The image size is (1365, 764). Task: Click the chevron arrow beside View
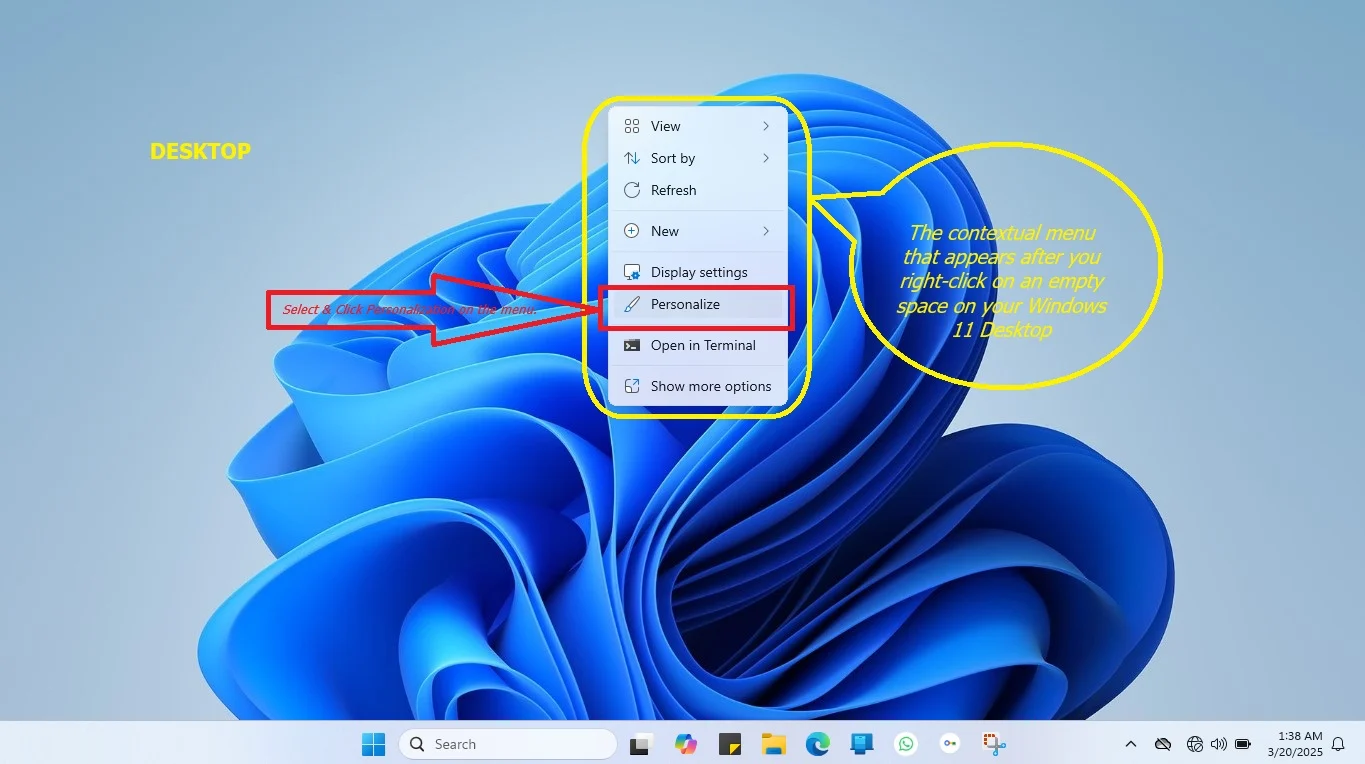click(766, 126)
